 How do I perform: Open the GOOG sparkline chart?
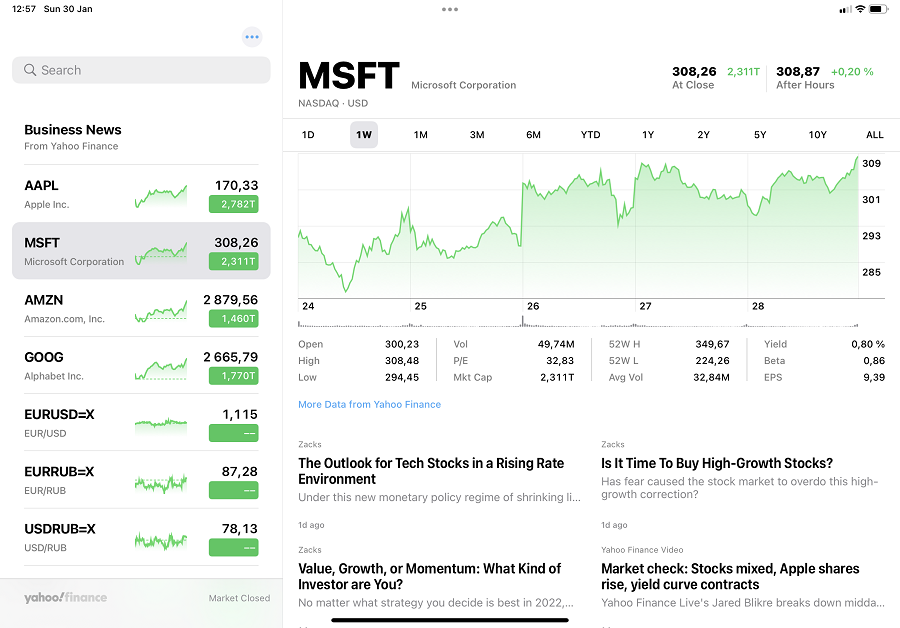pyautogui.click(x=161, y=368)
